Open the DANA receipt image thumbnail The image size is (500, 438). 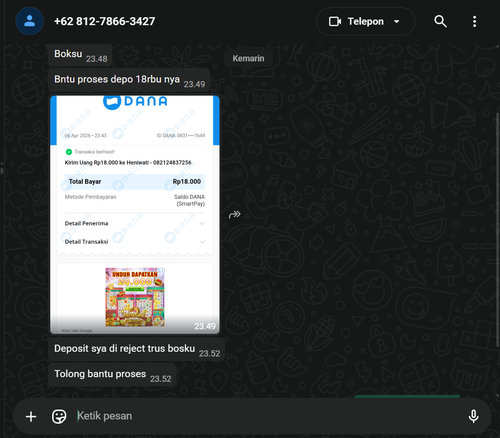135,215
